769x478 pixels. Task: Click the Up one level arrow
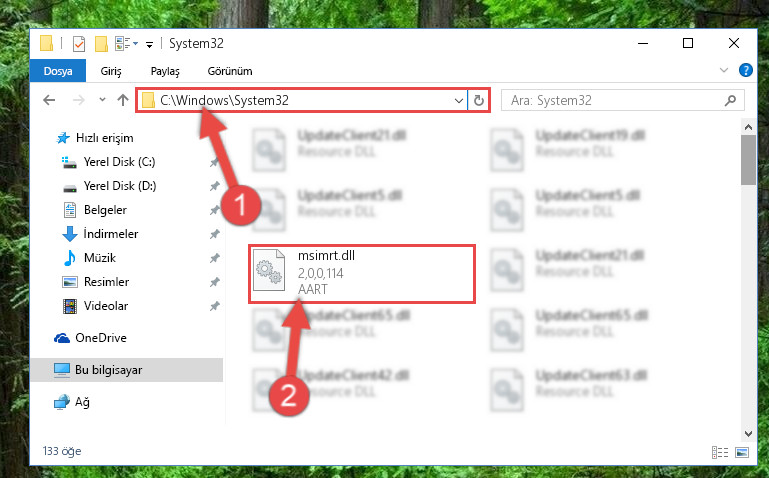click(123, 100)
